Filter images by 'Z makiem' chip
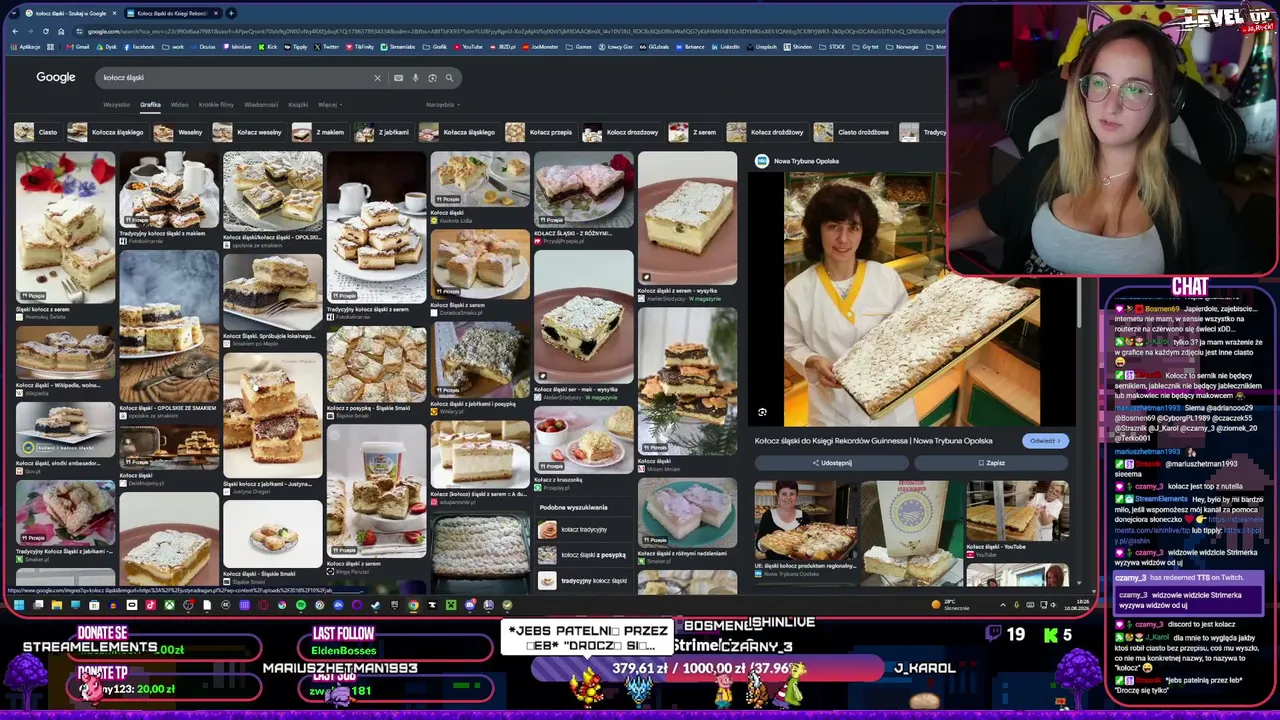 320,132
